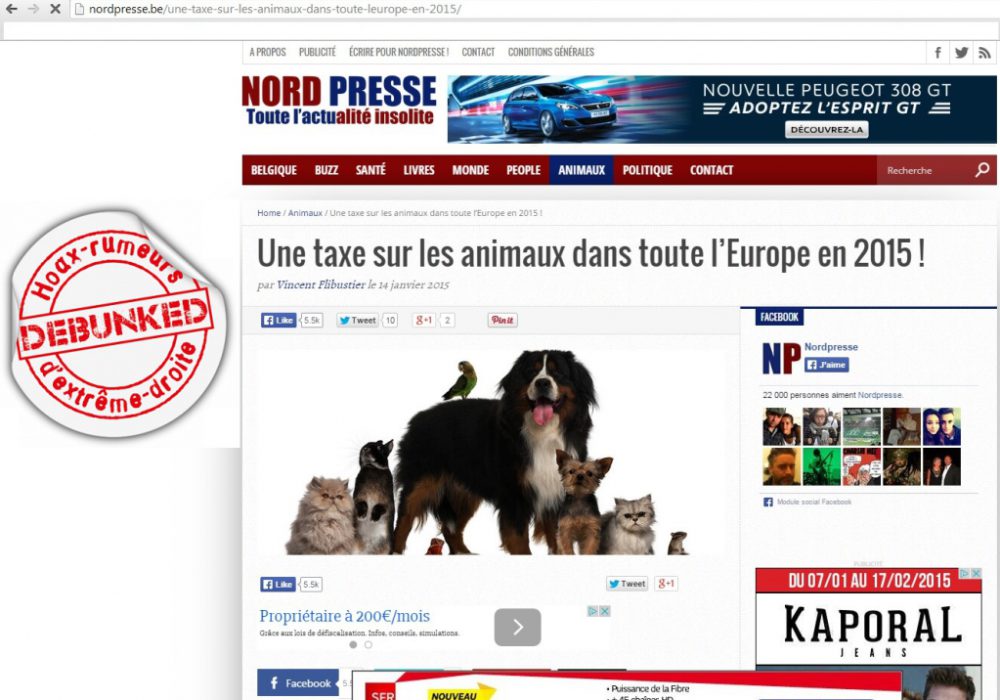The image size is (1000, 700).
Task: Stop page loading with X button
Action: pos(55,9)
